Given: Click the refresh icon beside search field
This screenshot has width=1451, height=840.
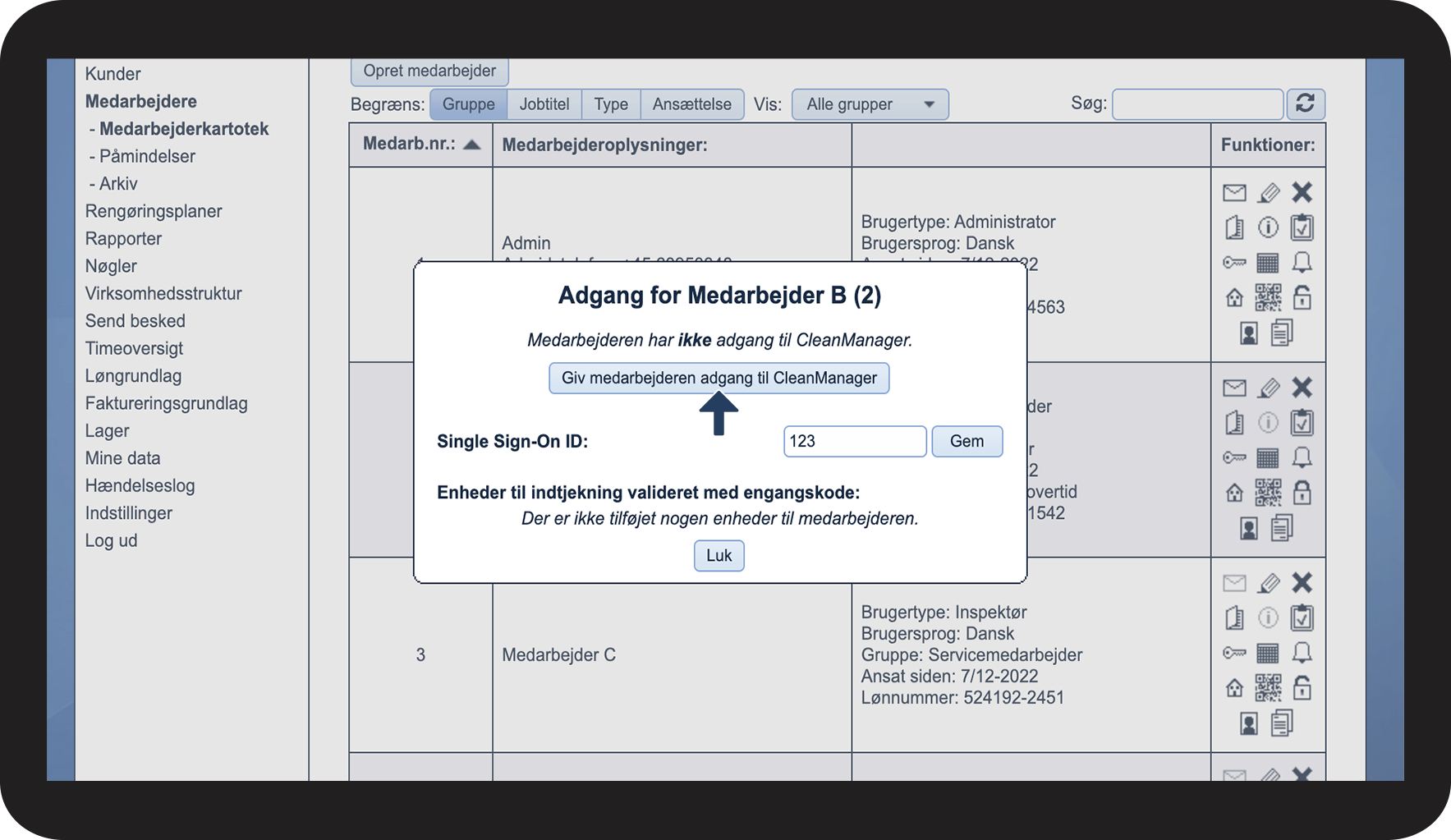Looking at the screenshot, I should (x=1306, y=103).
